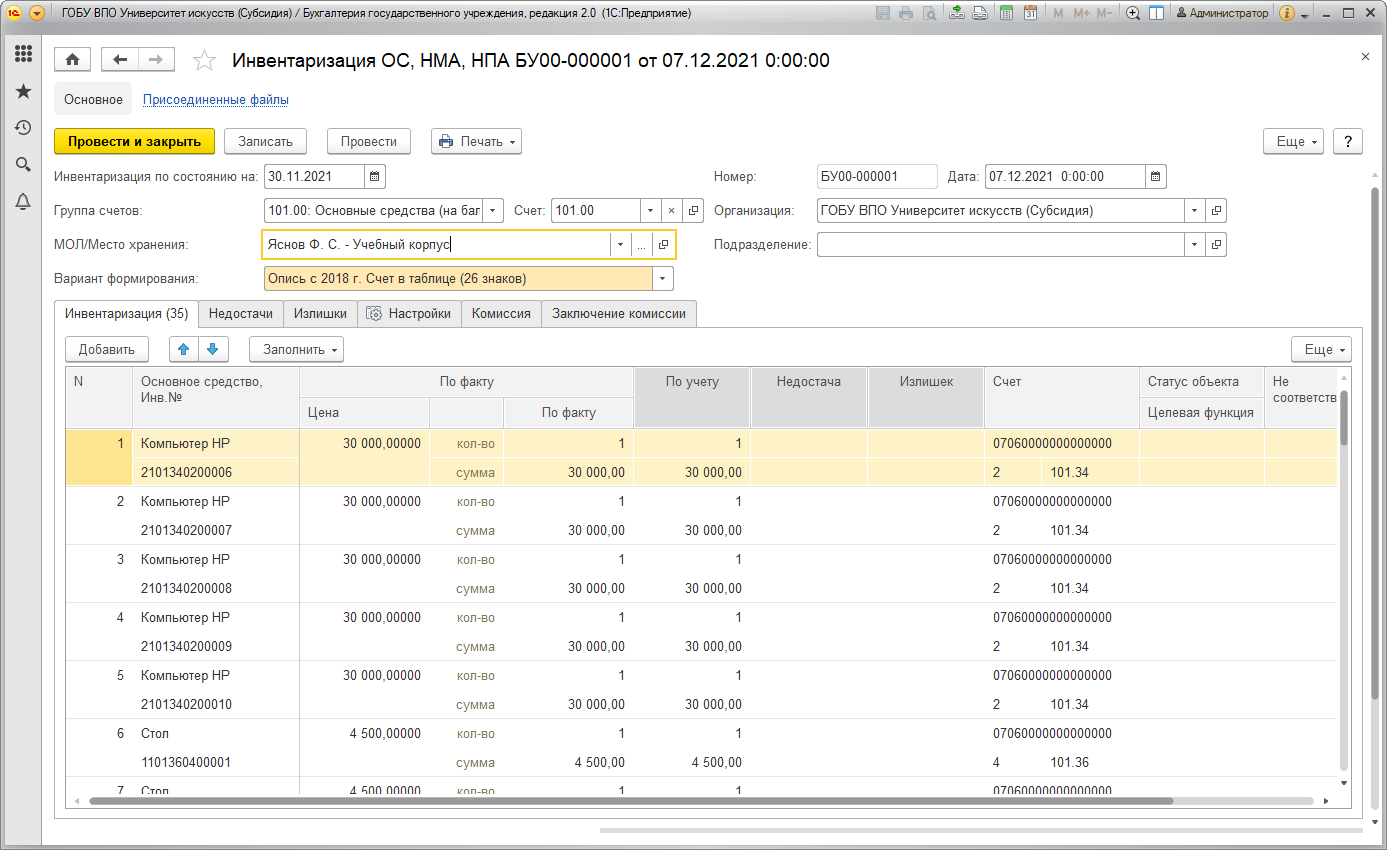Open the Счет 101.00 record
This screenshot has width=1387, height=850.
[x=693, y=211]
